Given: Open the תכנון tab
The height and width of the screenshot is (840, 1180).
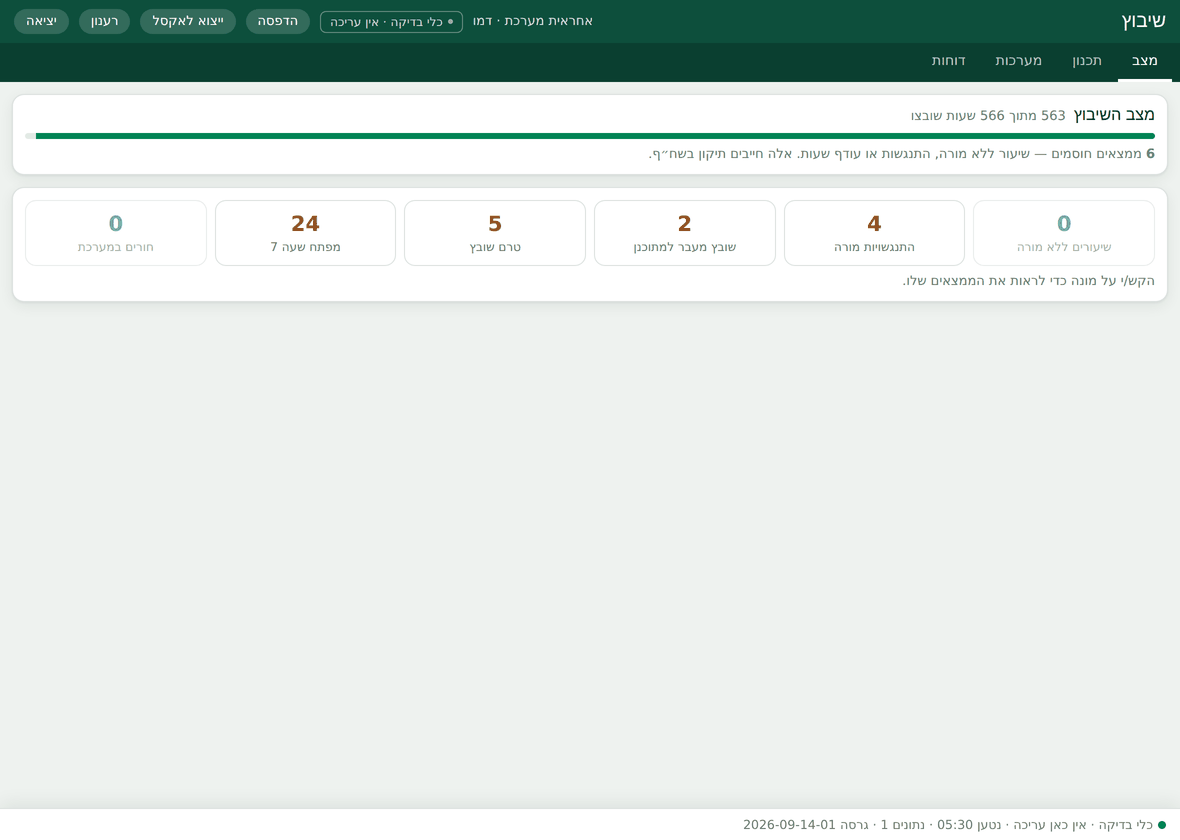Looking at the screenshot, I should click(x=1087, y=61).
